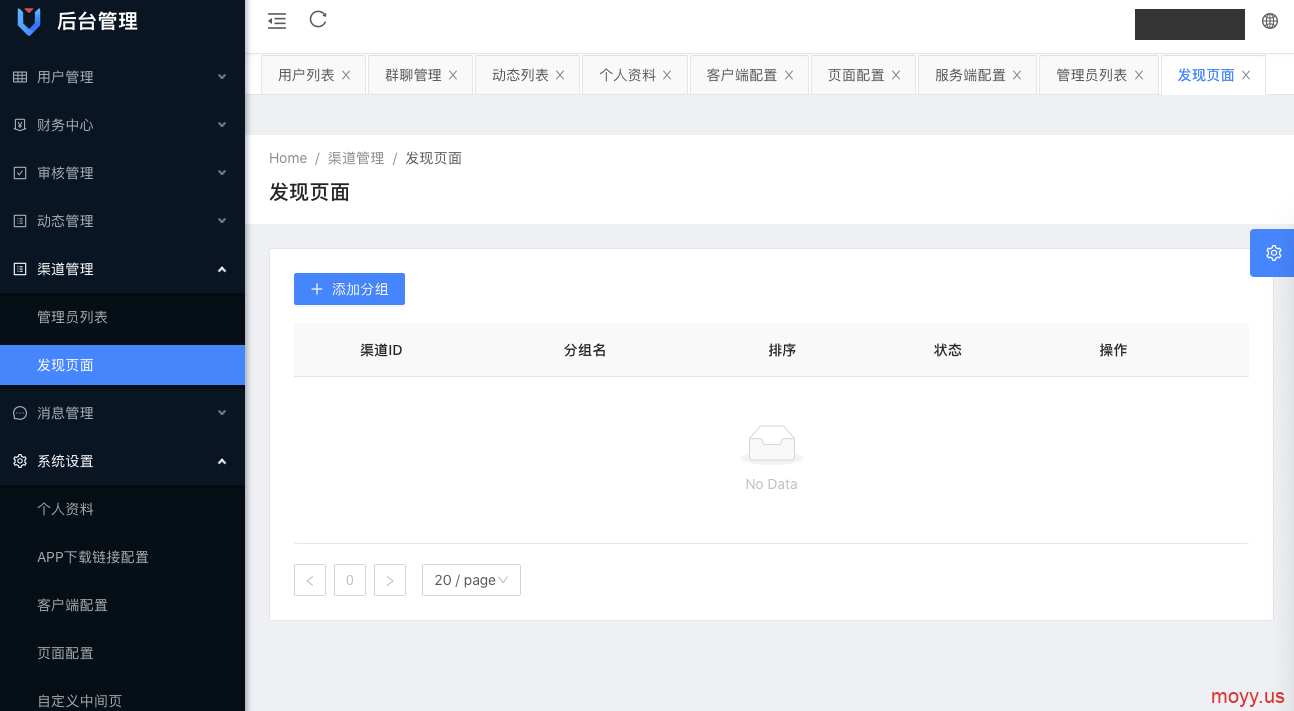Open 个人资料 in the sidebar
Image resolution: width=1294 pixels, height=711 pixels.
click(122, 509)
